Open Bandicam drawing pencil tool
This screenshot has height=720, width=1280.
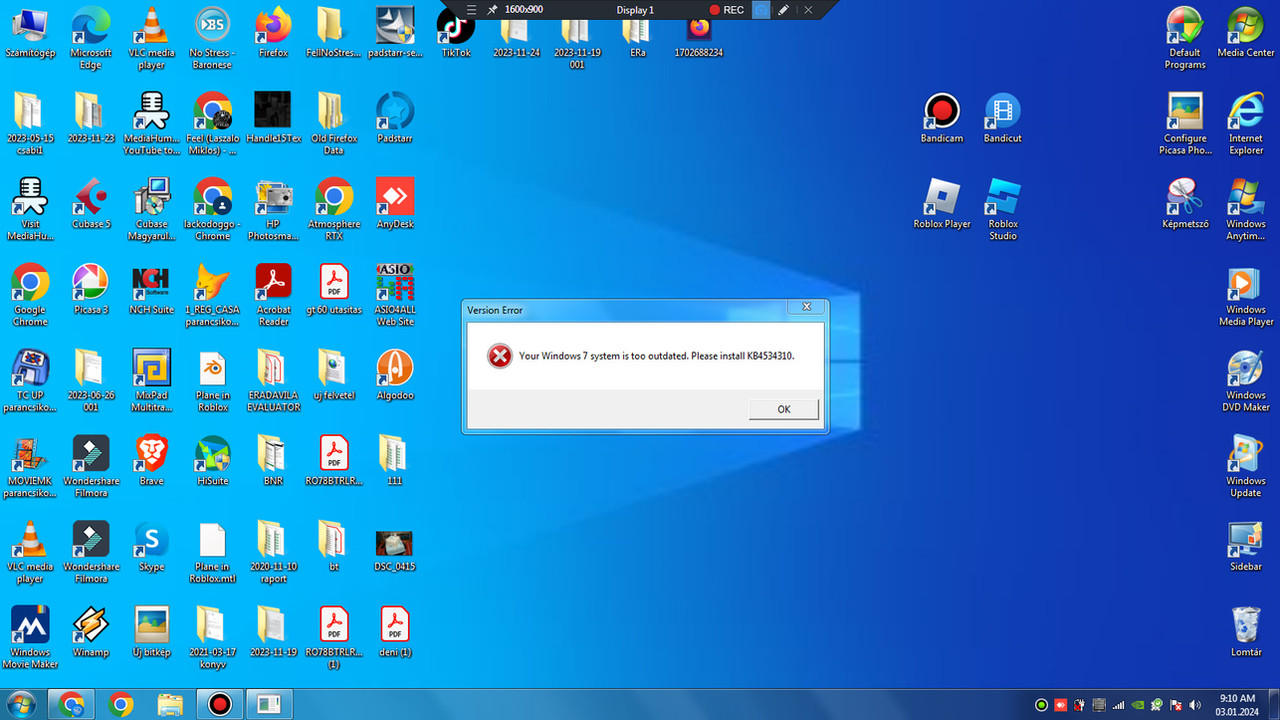tap(785, 10)
